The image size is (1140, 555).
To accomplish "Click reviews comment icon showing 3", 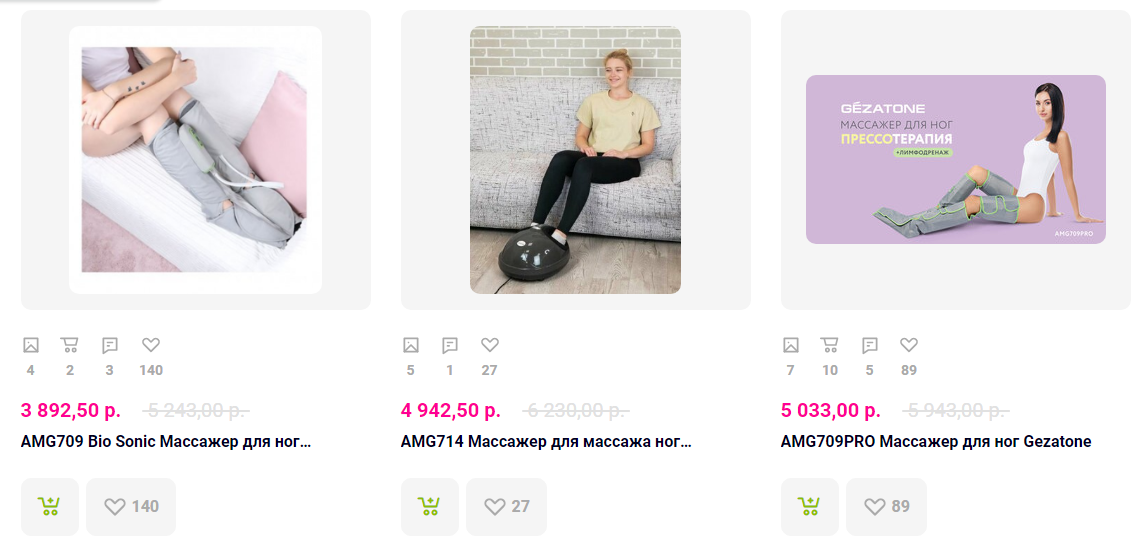I will point(110,345).
